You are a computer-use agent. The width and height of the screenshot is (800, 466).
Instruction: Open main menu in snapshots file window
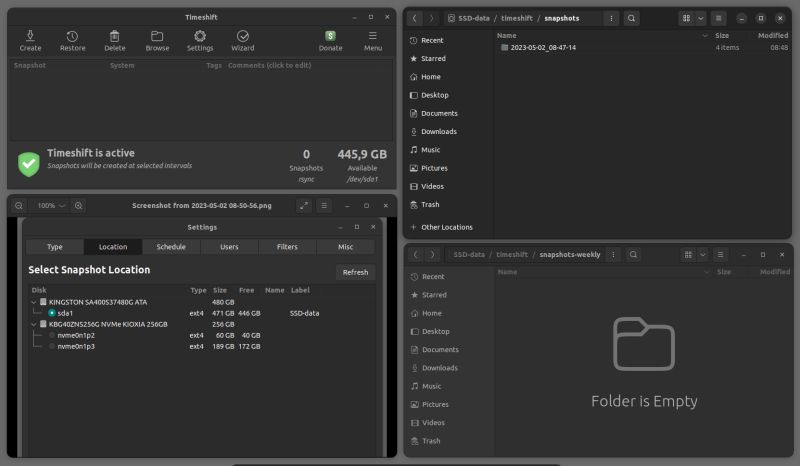click(x=718, y=18)
